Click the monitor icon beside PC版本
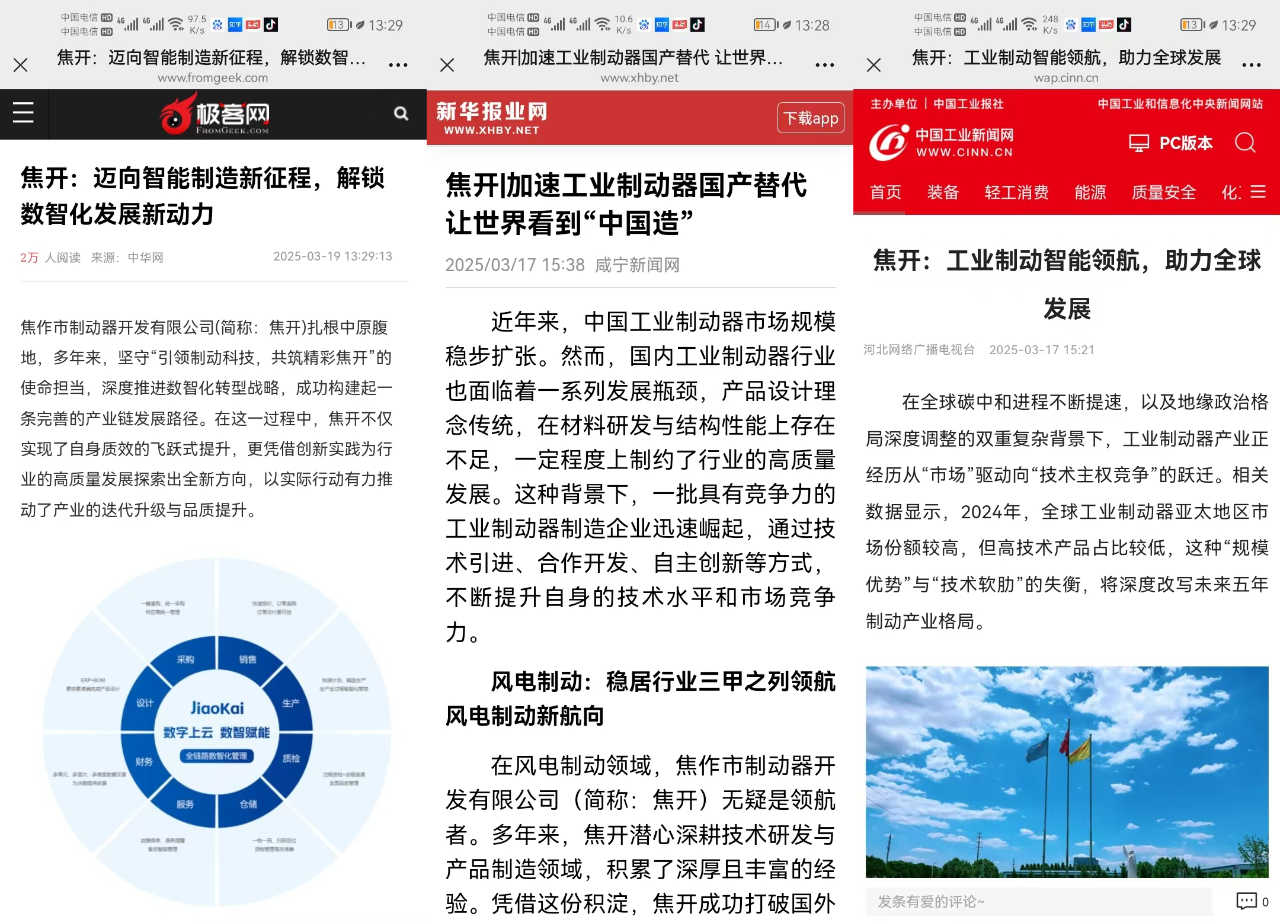The height and width of the screenshot is (924, 1280). pyautogui.click(x=1139, y=143)
